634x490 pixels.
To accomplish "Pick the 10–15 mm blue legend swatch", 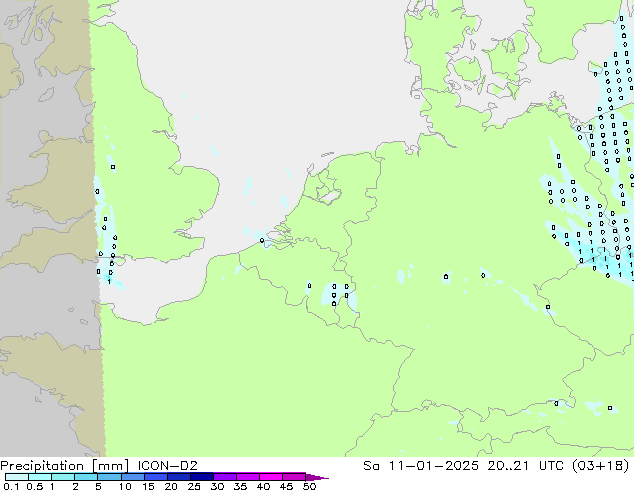I will tap(132, 477).
